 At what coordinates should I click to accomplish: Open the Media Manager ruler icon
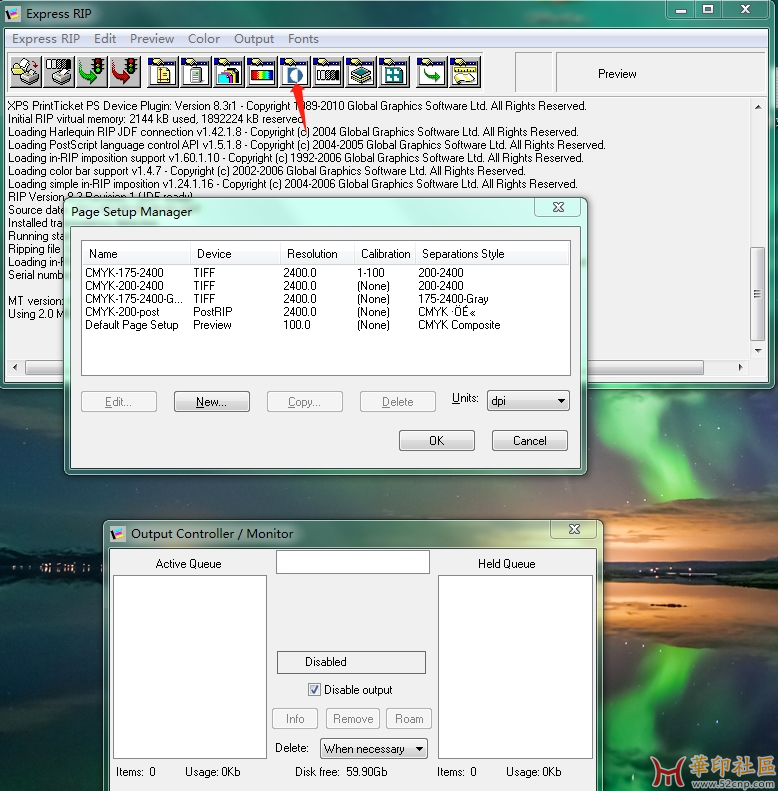(465, 72)
